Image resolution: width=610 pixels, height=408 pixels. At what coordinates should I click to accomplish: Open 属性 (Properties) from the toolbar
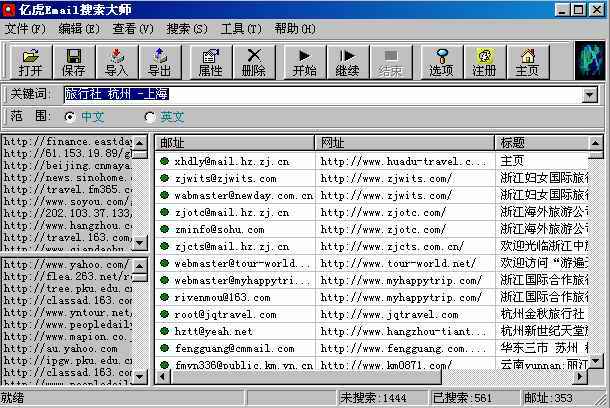pos(210,62)
